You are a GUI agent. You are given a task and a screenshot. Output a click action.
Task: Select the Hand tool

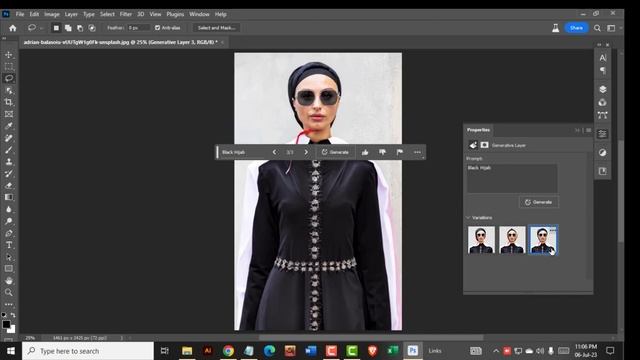coord(9,281)
